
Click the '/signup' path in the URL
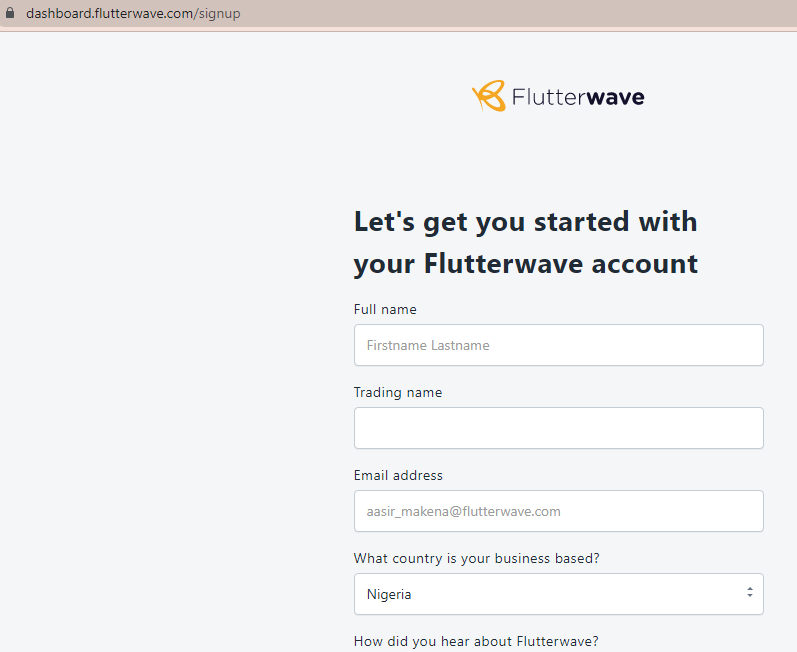(218, 14)
